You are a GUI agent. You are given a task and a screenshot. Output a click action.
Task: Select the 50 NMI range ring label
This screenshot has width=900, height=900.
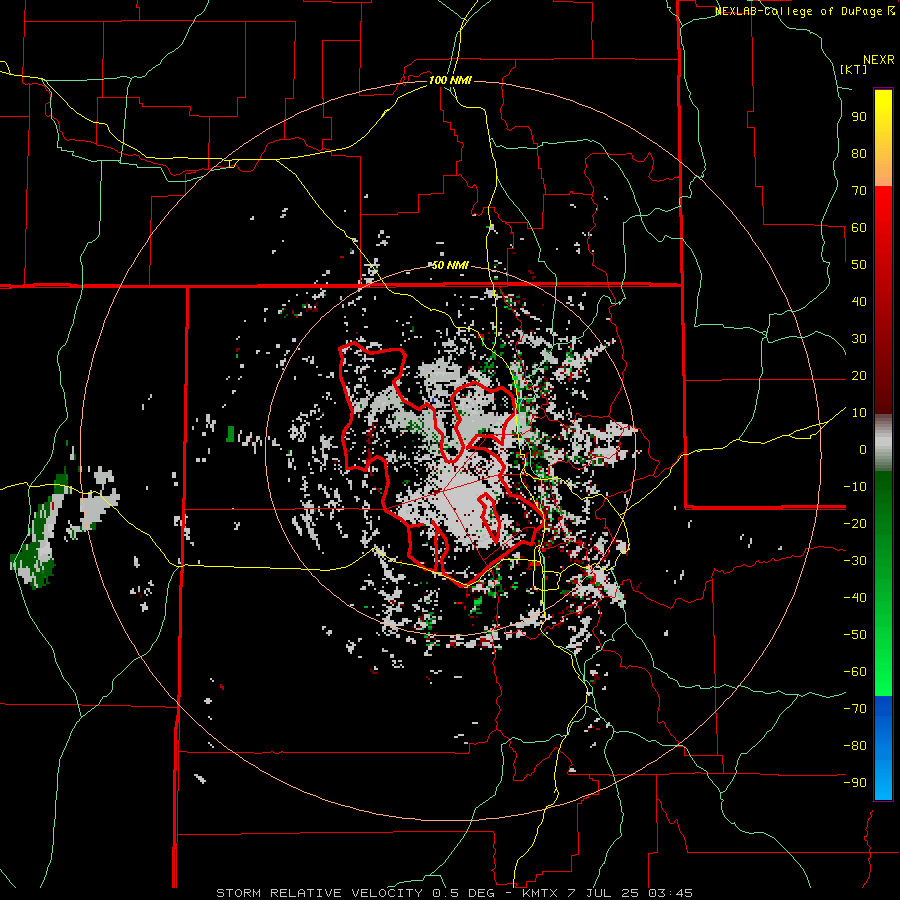pyautogui.click(x=450, y=265)
